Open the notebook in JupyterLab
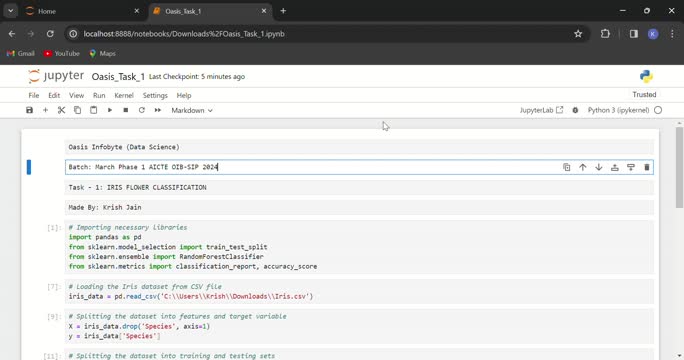684x360 pixels. (x=541, y=110)
